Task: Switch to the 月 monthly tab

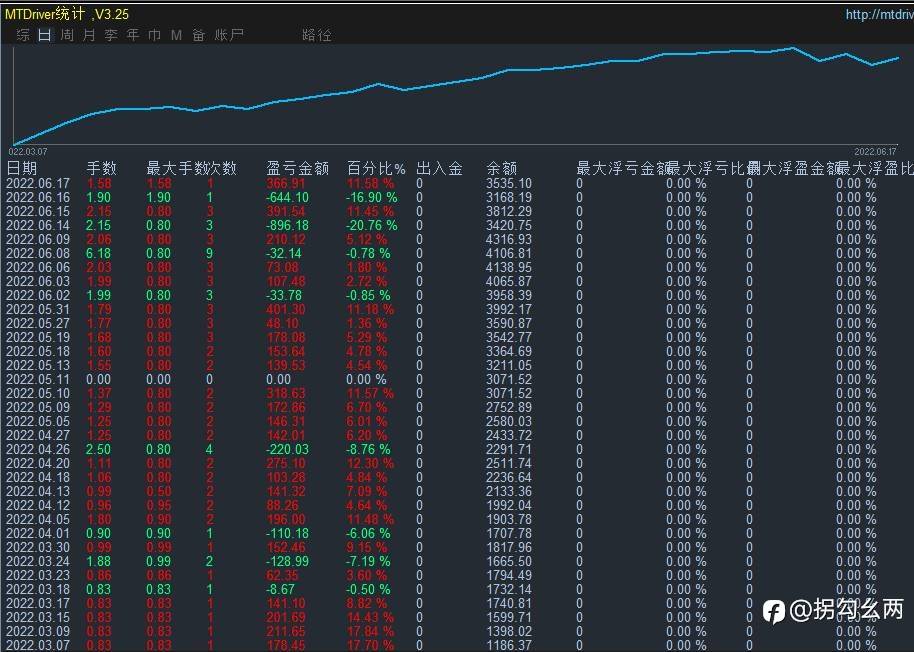Action: pos(89,35)
